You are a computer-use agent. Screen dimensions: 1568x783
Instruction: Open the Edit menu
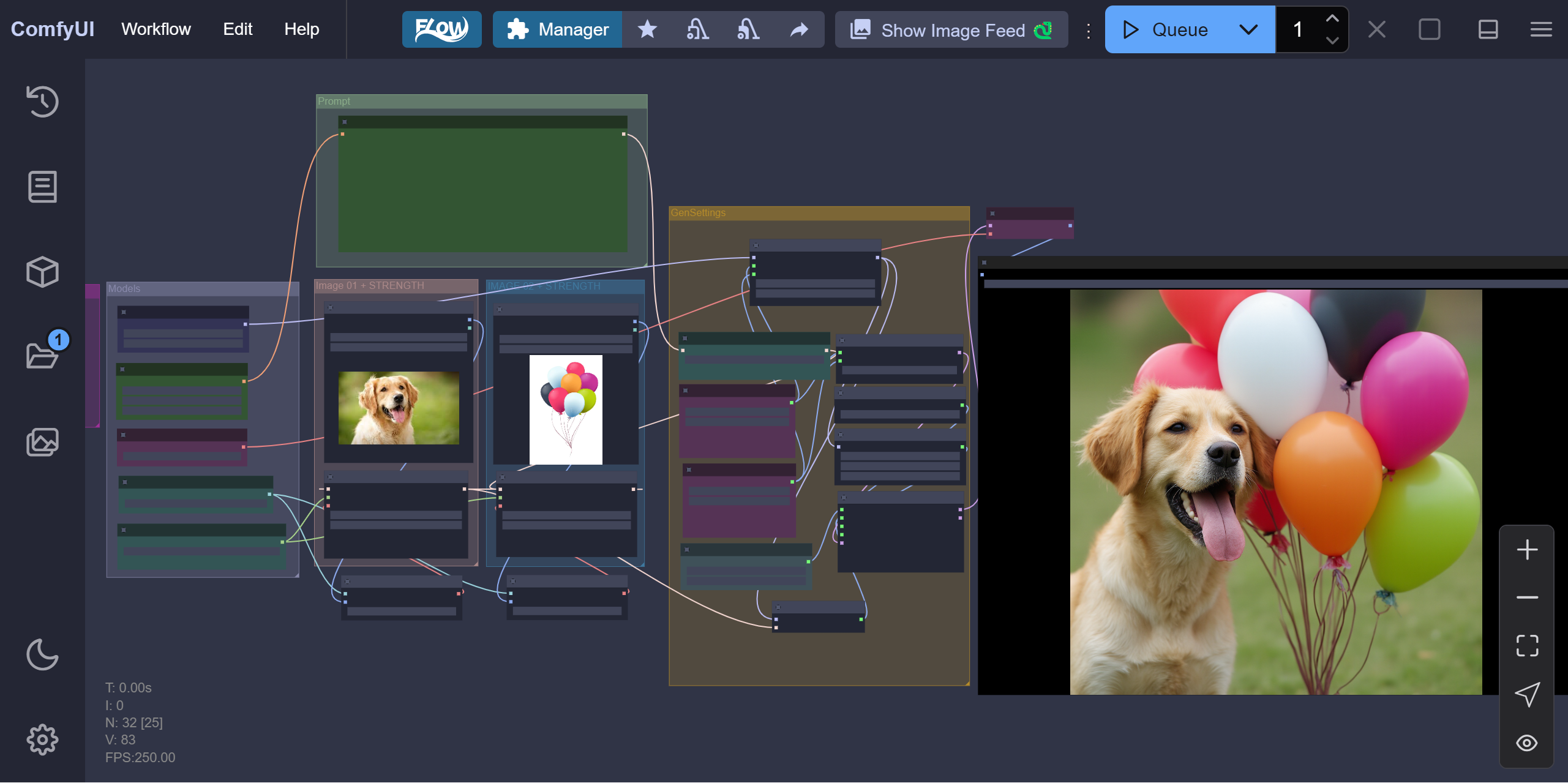click(x=237, y=29)
